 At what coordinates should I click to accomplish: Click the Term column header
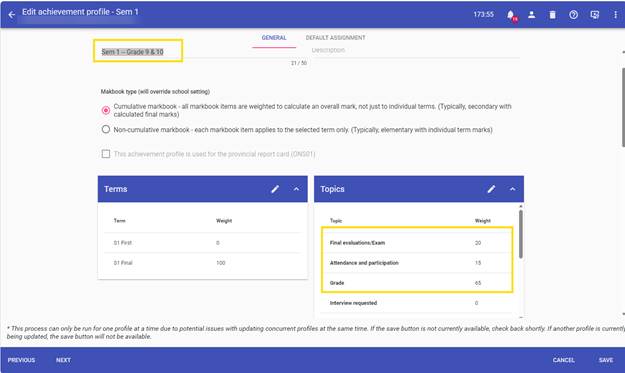point(120,220)
